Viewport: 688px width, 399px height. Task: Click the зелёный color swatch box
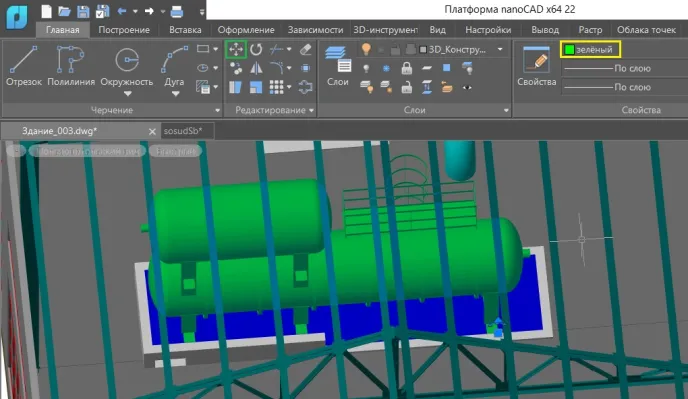coord(570,50)
